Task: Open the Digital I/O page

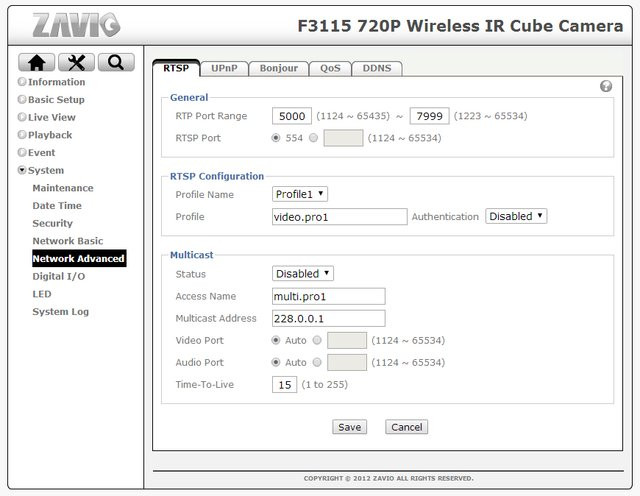Action: click(x=59, y=276)
